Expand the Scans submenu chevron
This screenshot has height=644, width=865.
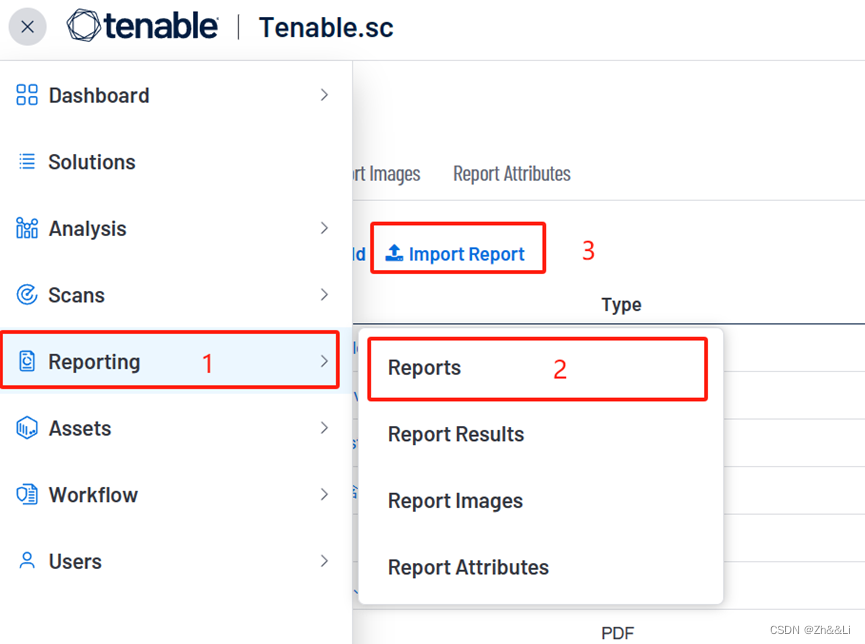[x=324, y=295]
